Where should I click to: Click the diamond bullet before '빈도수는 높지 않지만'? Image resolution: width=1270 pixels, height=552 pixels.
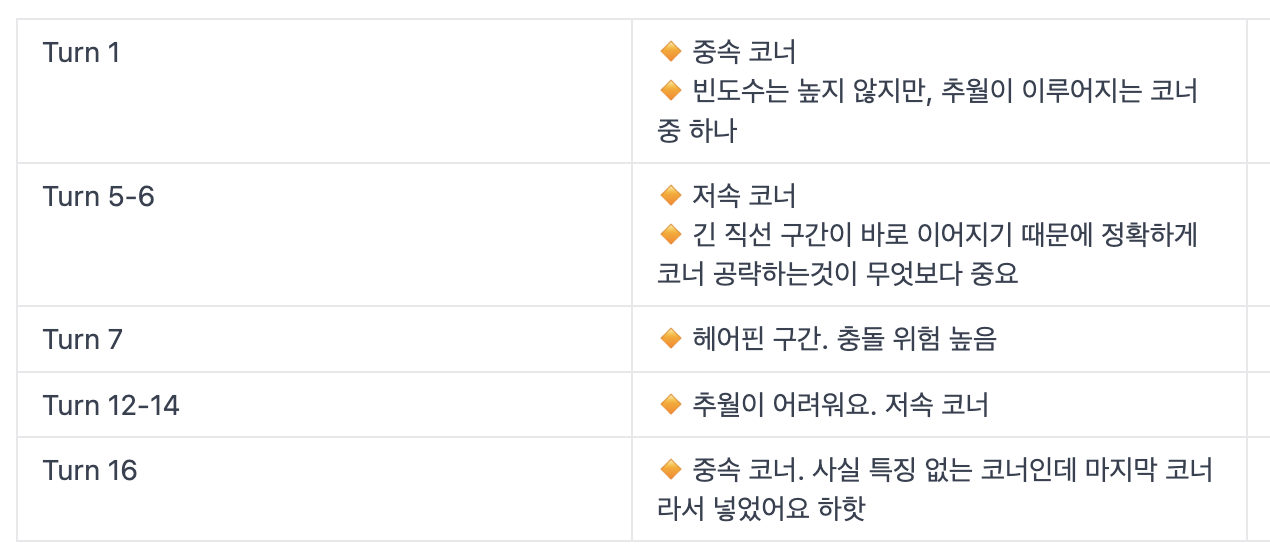tap(670, 91)
